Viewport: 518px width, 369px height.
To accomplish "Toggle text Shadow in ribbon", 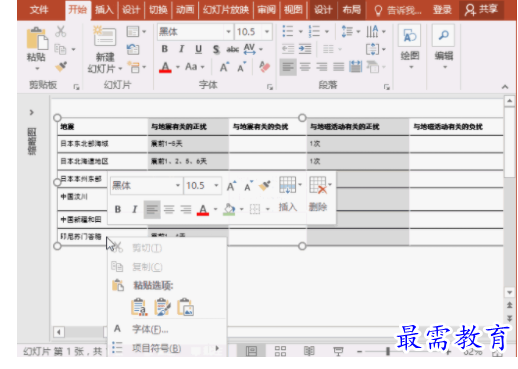I will 216,50.
